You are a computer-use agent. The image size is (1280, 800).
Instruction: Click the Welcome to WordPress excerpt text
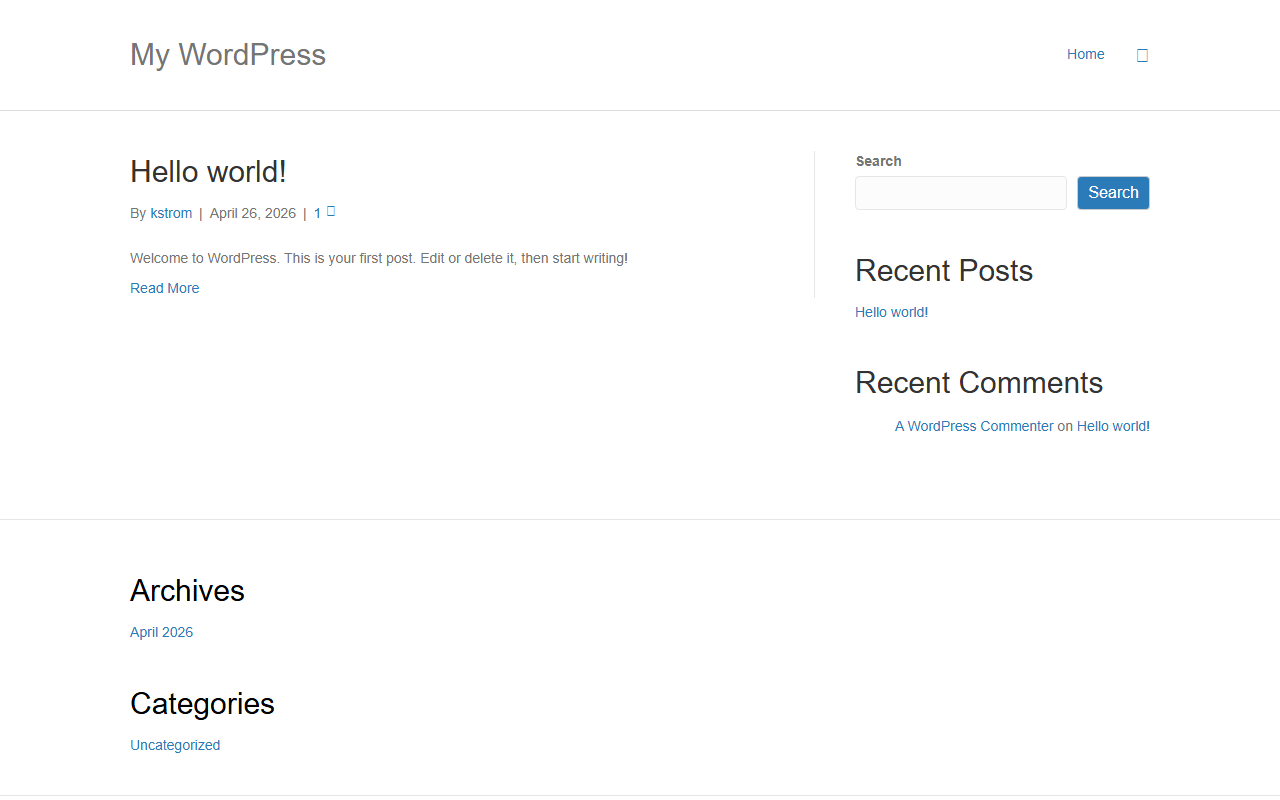coord(379,258)
